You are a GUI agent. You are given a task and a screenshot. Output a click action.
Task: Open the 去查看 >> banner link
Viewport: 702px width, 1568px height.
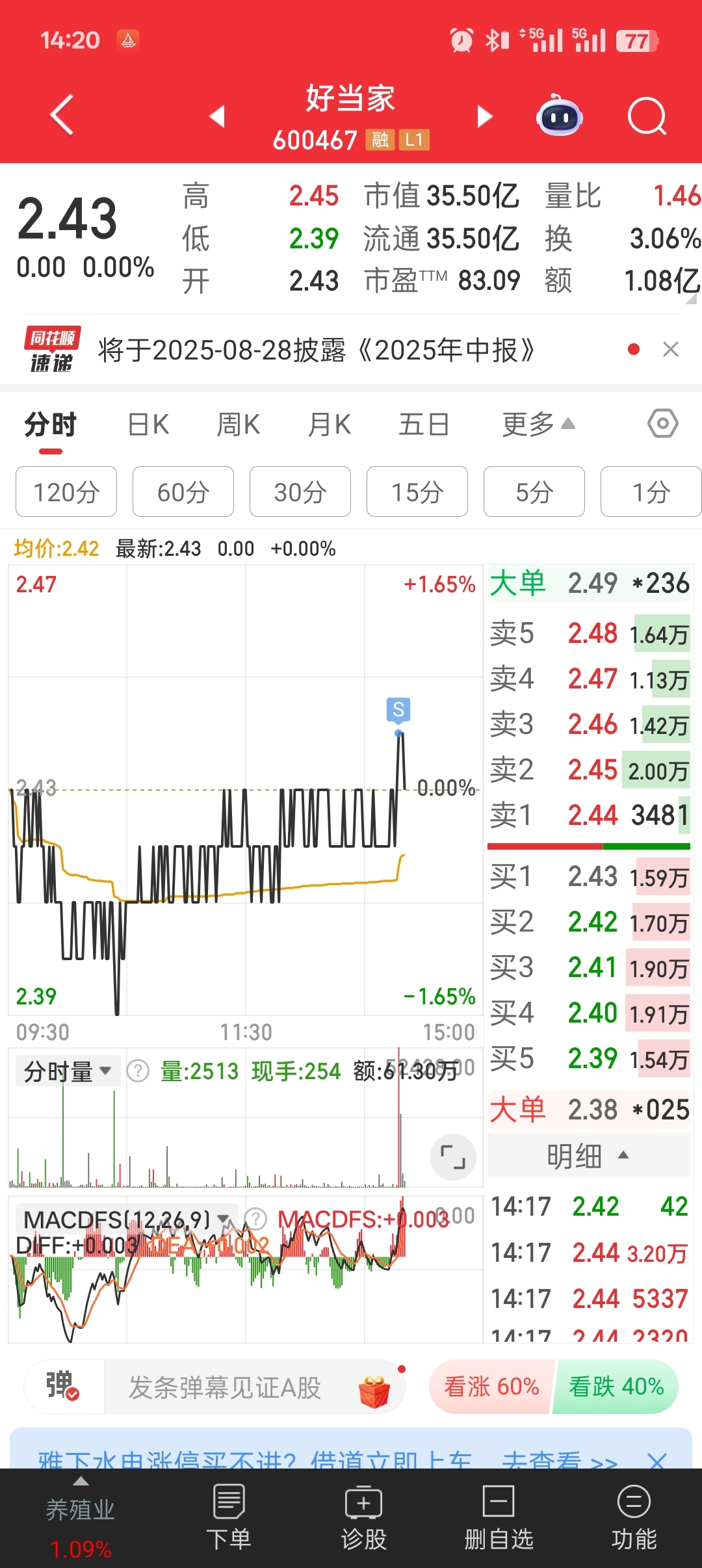coord(559,1461)
